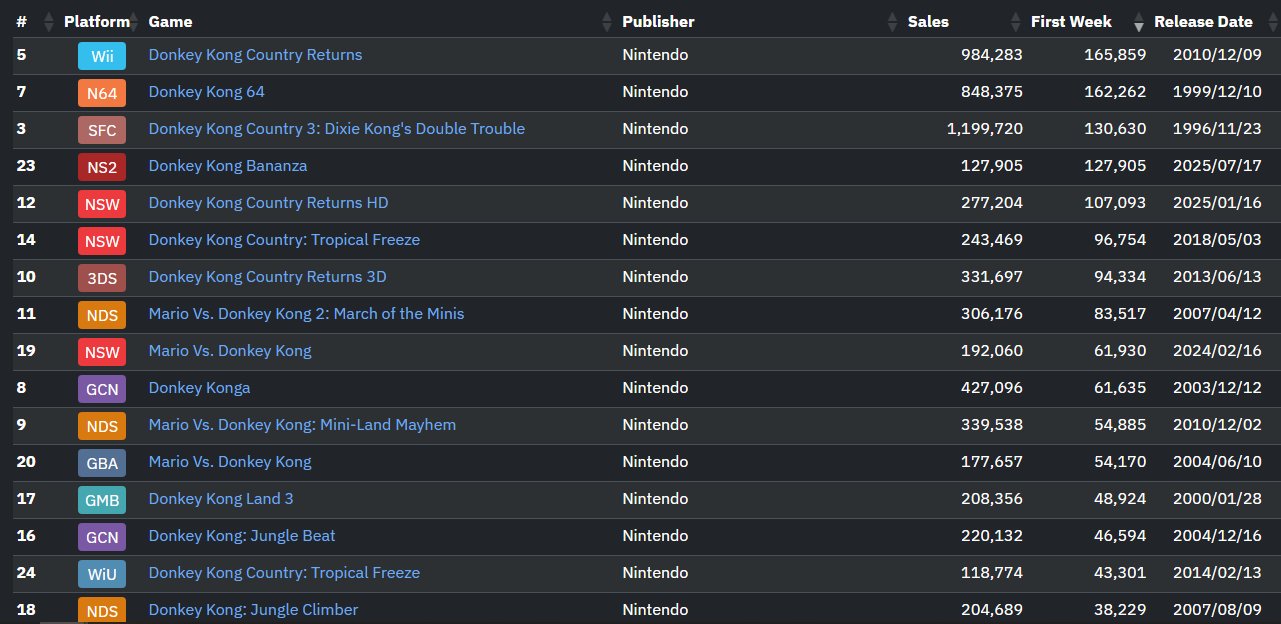The width and height of the screenshot is (1281, 624).
Task: Click NSW badge in 243,469 sales row
Action: coord(102,241)
